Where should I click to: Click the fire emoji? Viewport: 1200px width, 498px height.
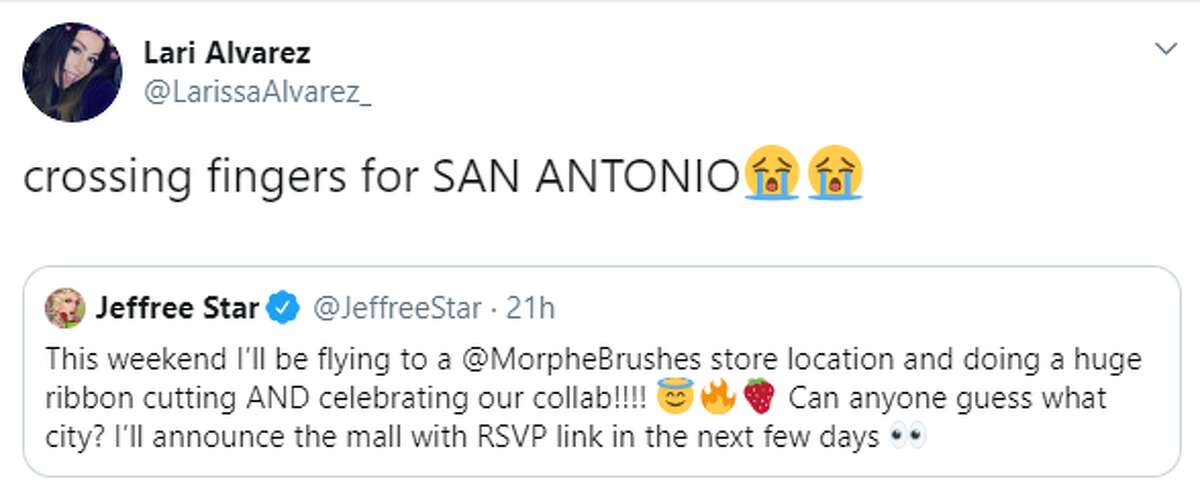(716, 399)
